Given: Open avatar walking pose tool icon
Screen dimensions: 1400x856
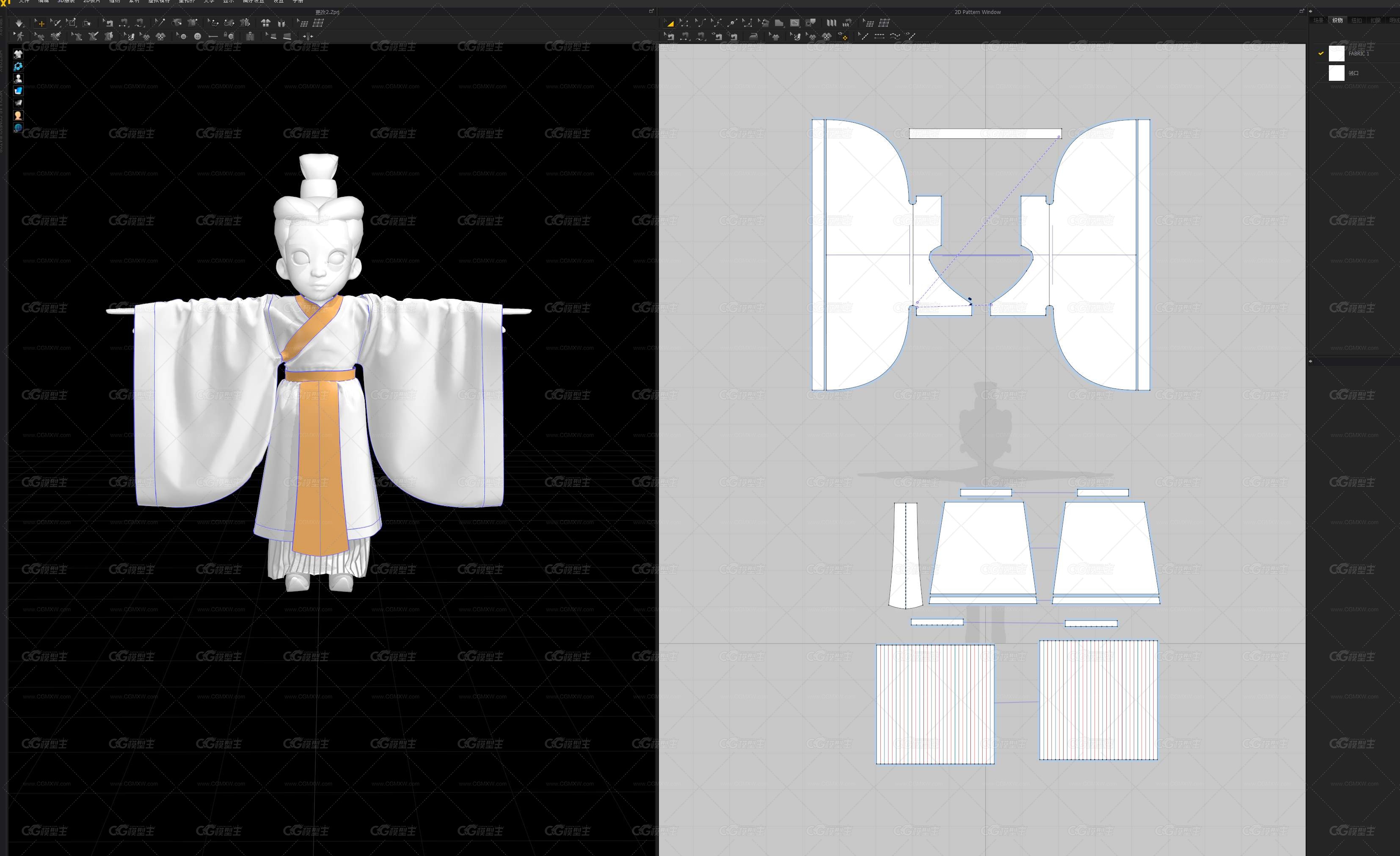Looking at the screenshot, I should [x=19, y=36].
